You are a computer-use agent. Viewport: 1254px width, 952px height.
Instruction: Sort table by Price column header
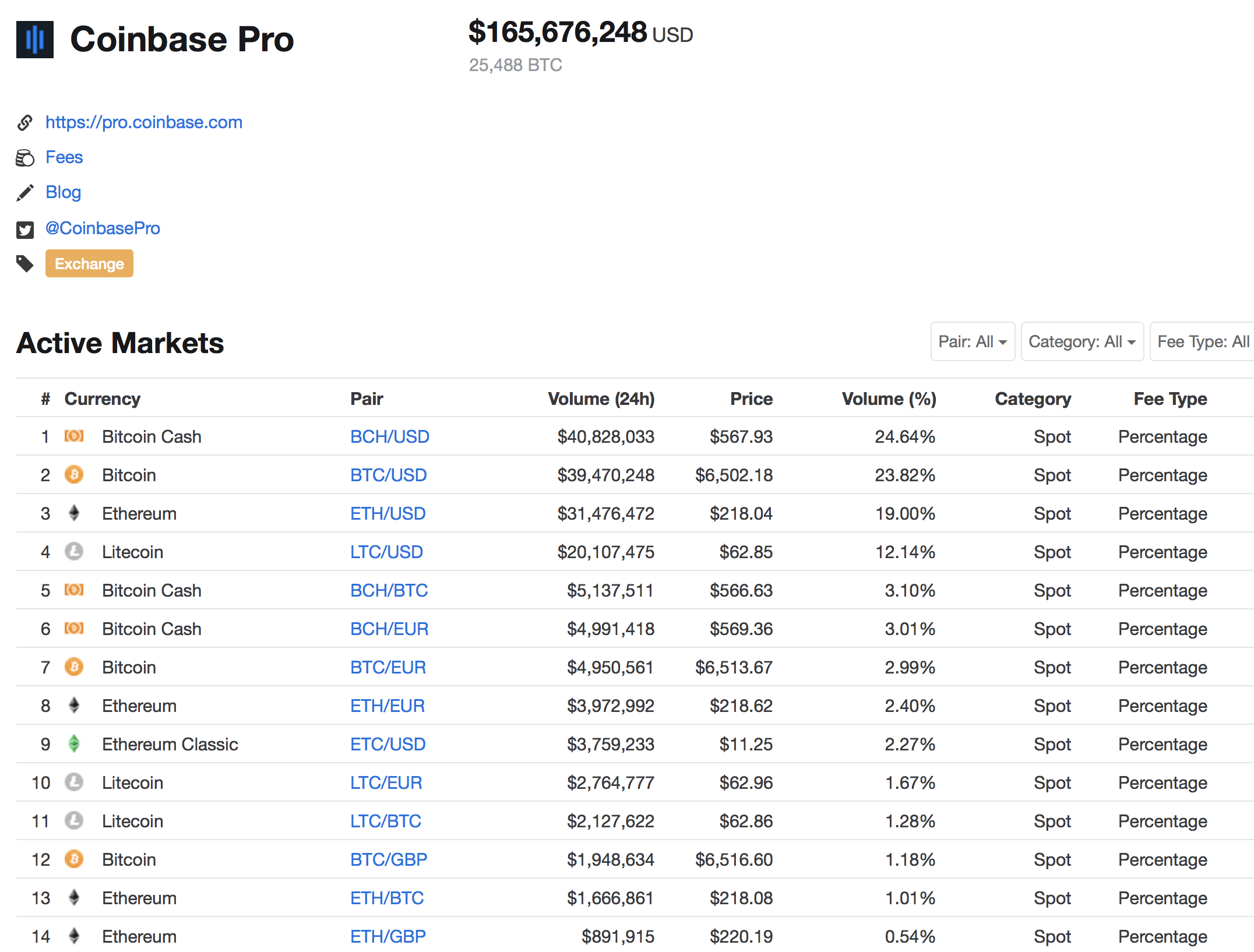[751, 399]
